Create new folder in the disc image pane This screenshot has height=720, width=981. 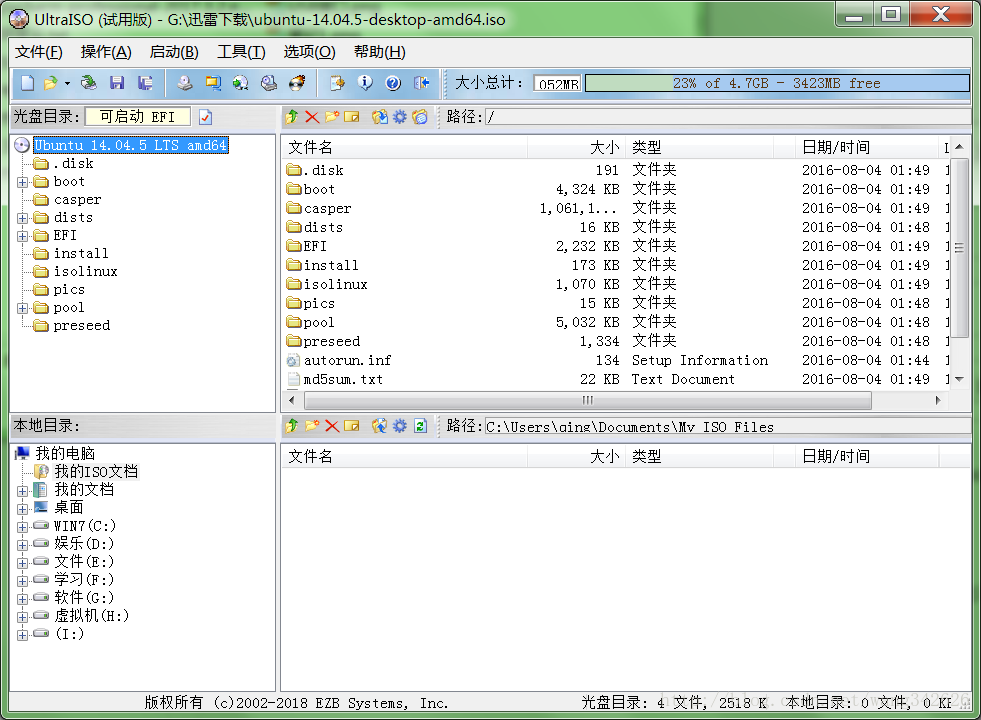(332, 117)
